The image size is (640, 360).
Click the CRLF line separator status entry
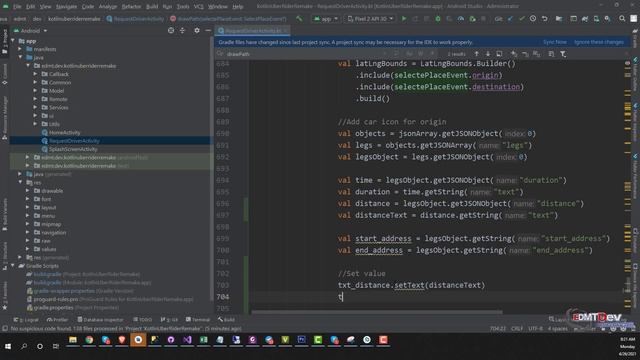[x=517, y=329]
